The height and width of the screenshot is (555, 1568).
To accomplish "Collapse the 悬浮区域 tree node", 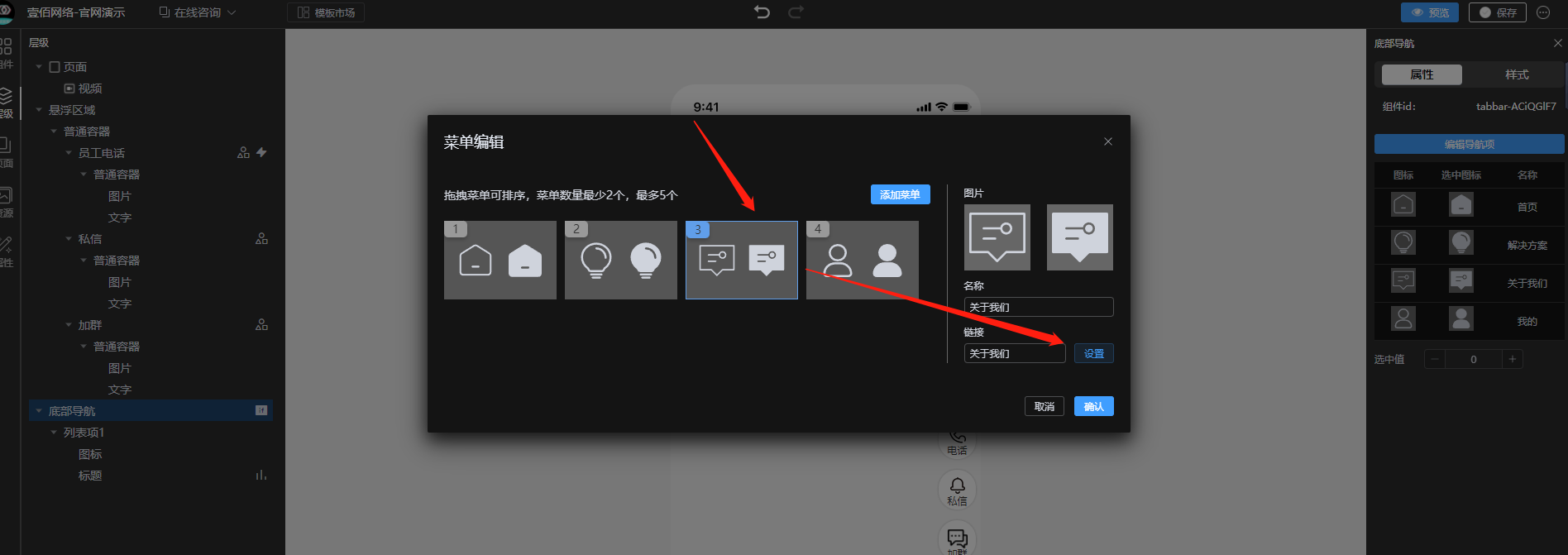I will [39, 110].
